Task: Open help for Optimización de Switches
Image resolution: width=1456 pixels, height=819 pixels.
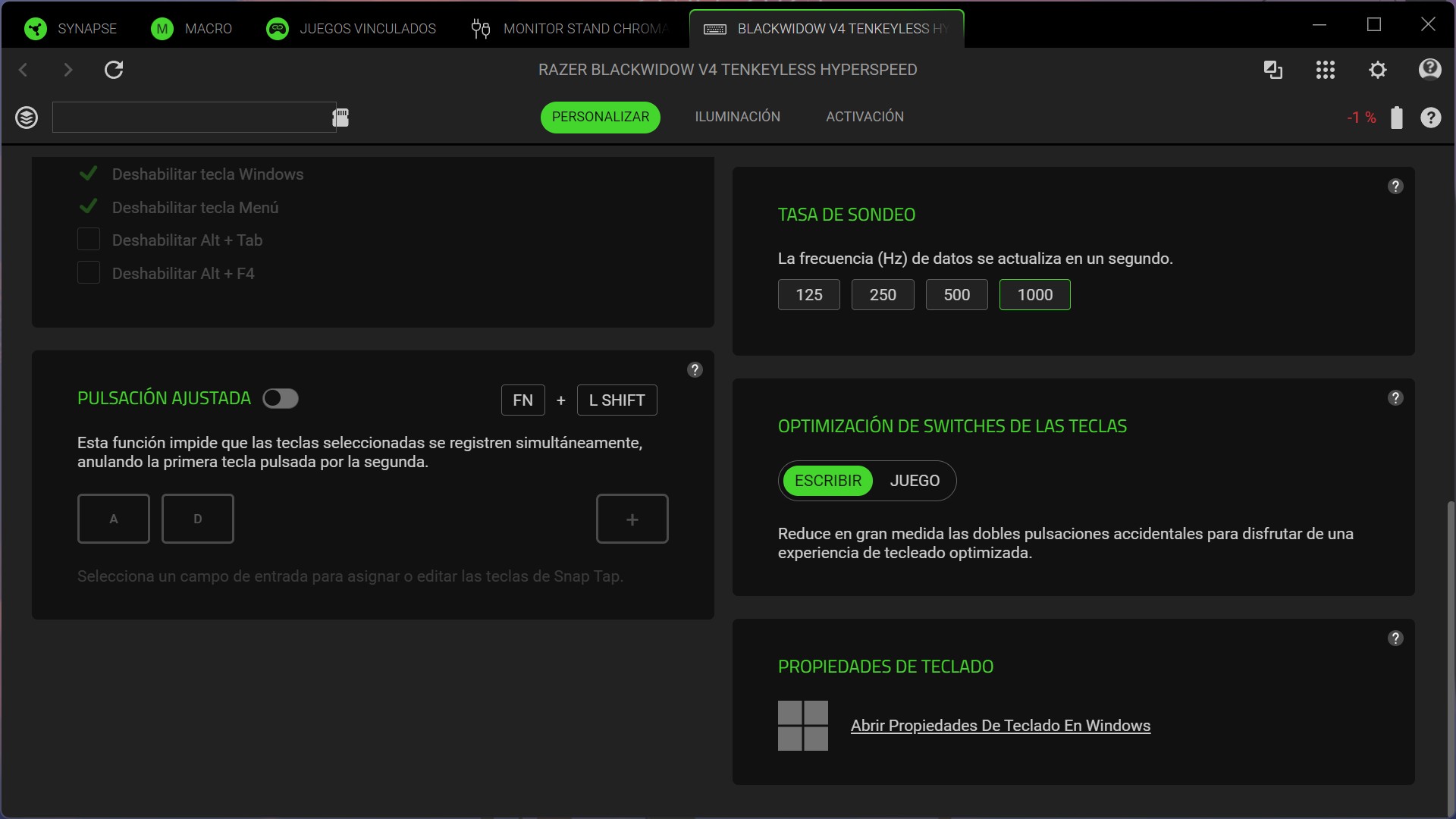Action: point(1395,398)
